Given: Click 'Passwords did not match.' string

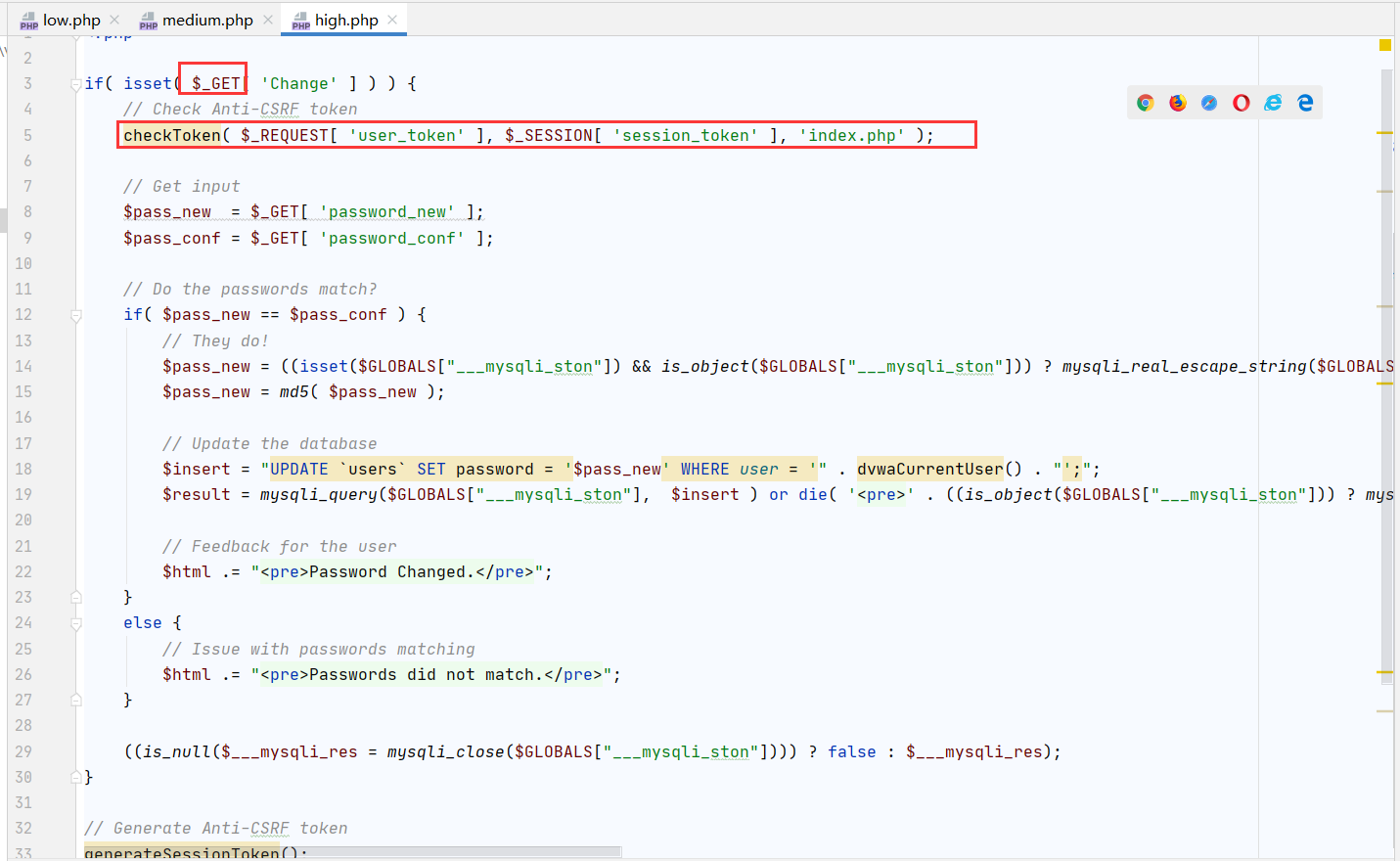Looking at the screenshot, I should (x=427, y=675).
